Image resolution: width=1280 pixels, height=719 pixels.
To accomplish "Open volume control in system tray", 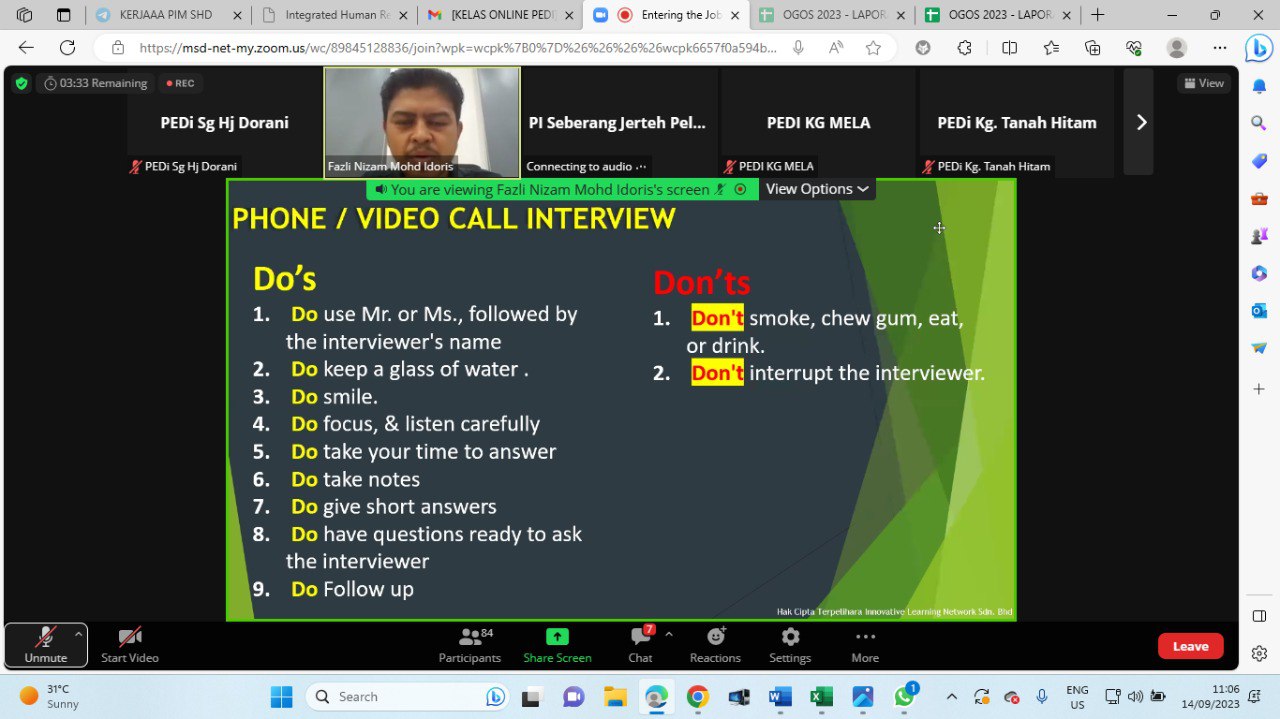I will pyautogui.click(x=1135, y=697).
